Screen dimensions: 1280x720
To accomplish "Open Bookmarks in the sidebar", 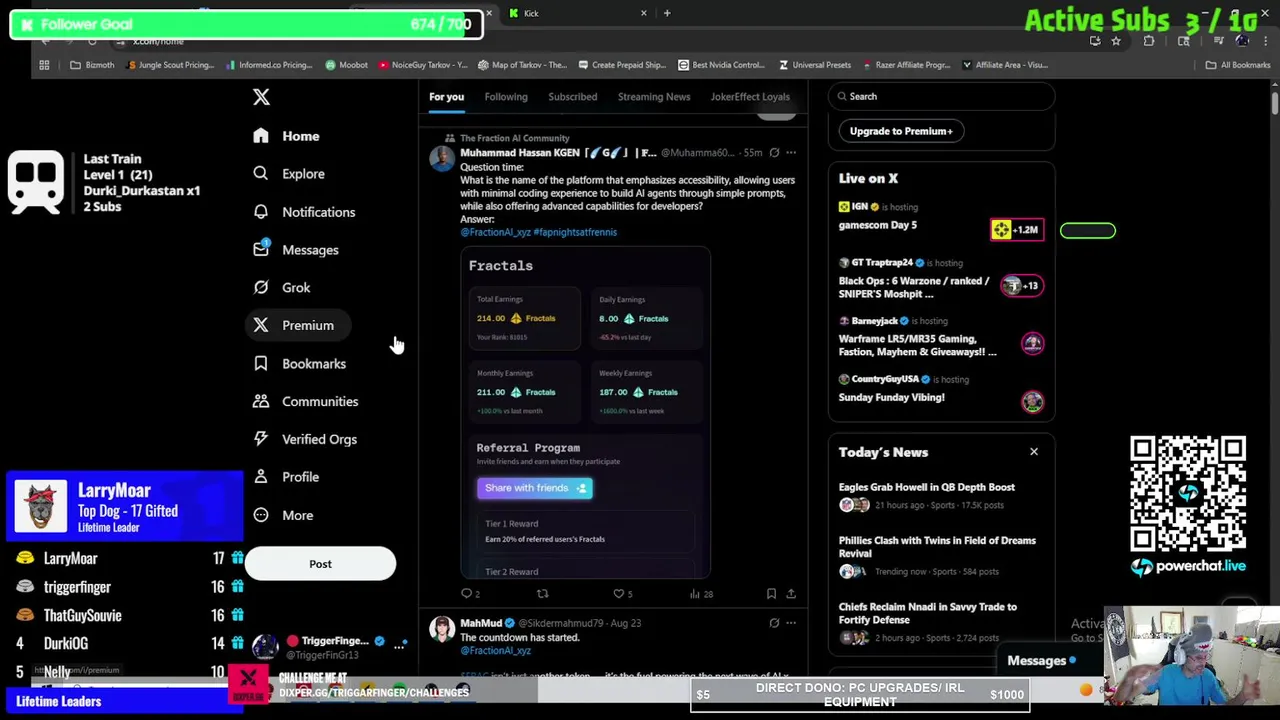I will click(x=299, y=364).
